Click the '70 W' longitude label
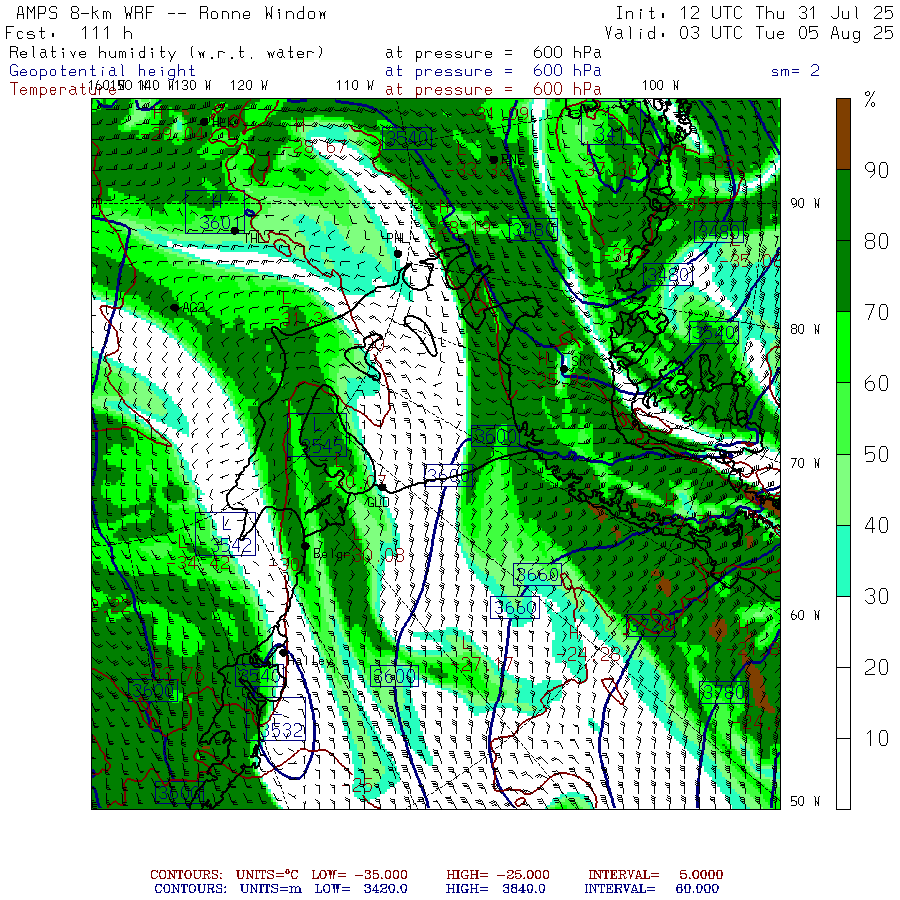The height and width of the screenshot is (900, 900). (805, 463)
